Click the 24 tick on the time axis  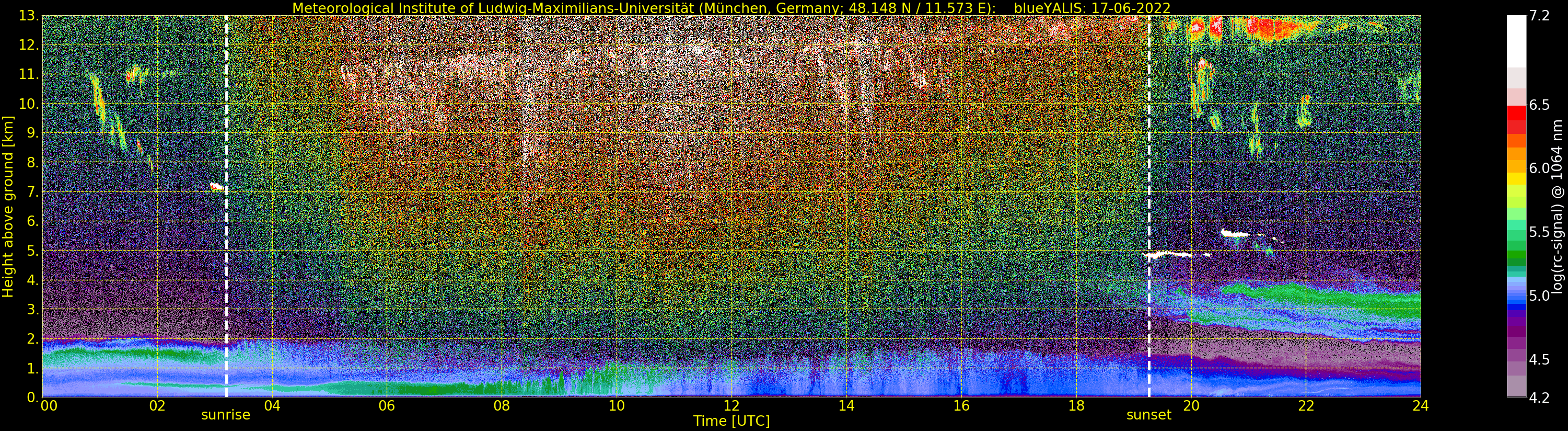point(1421,405)
